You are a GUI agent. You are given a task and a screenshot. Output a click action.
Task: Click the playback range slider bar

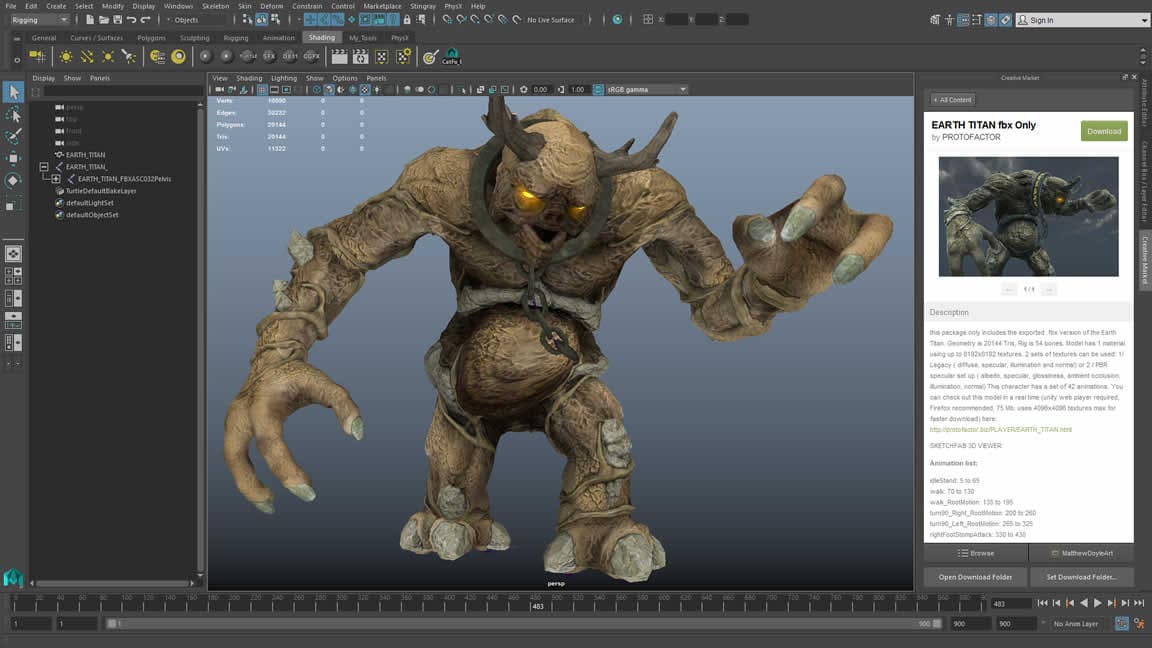click(524, 624)
